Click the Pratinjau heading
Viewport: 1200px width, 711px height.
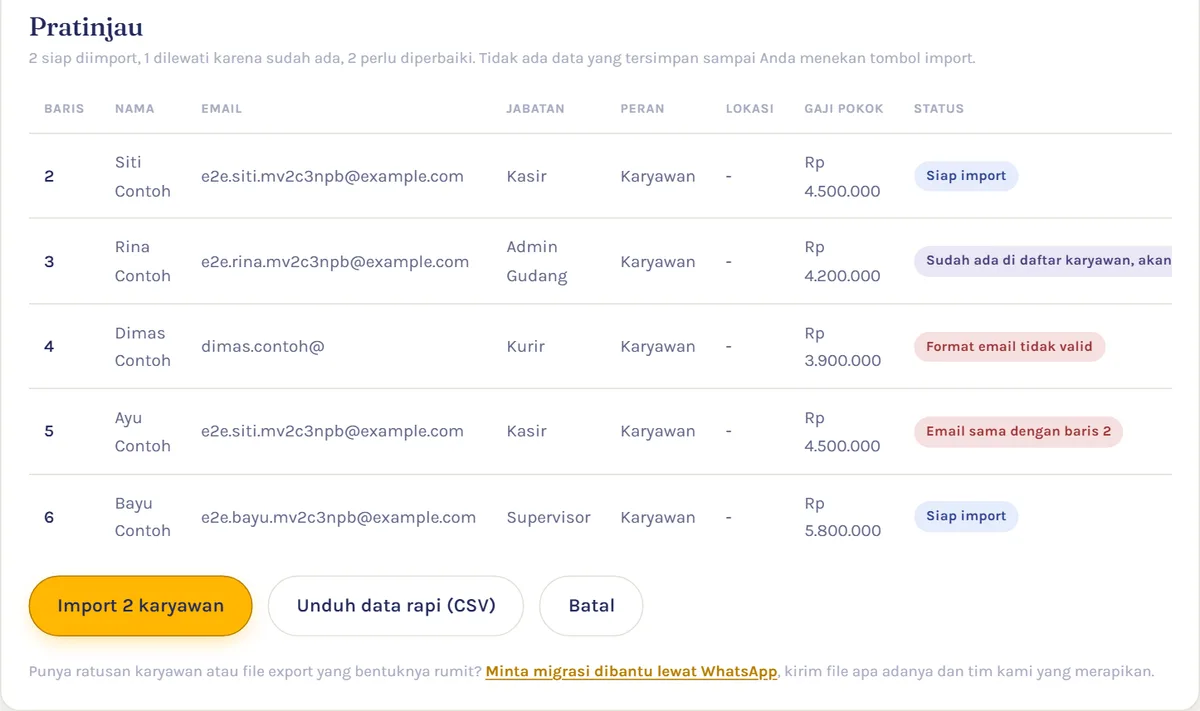pos(86,26)
